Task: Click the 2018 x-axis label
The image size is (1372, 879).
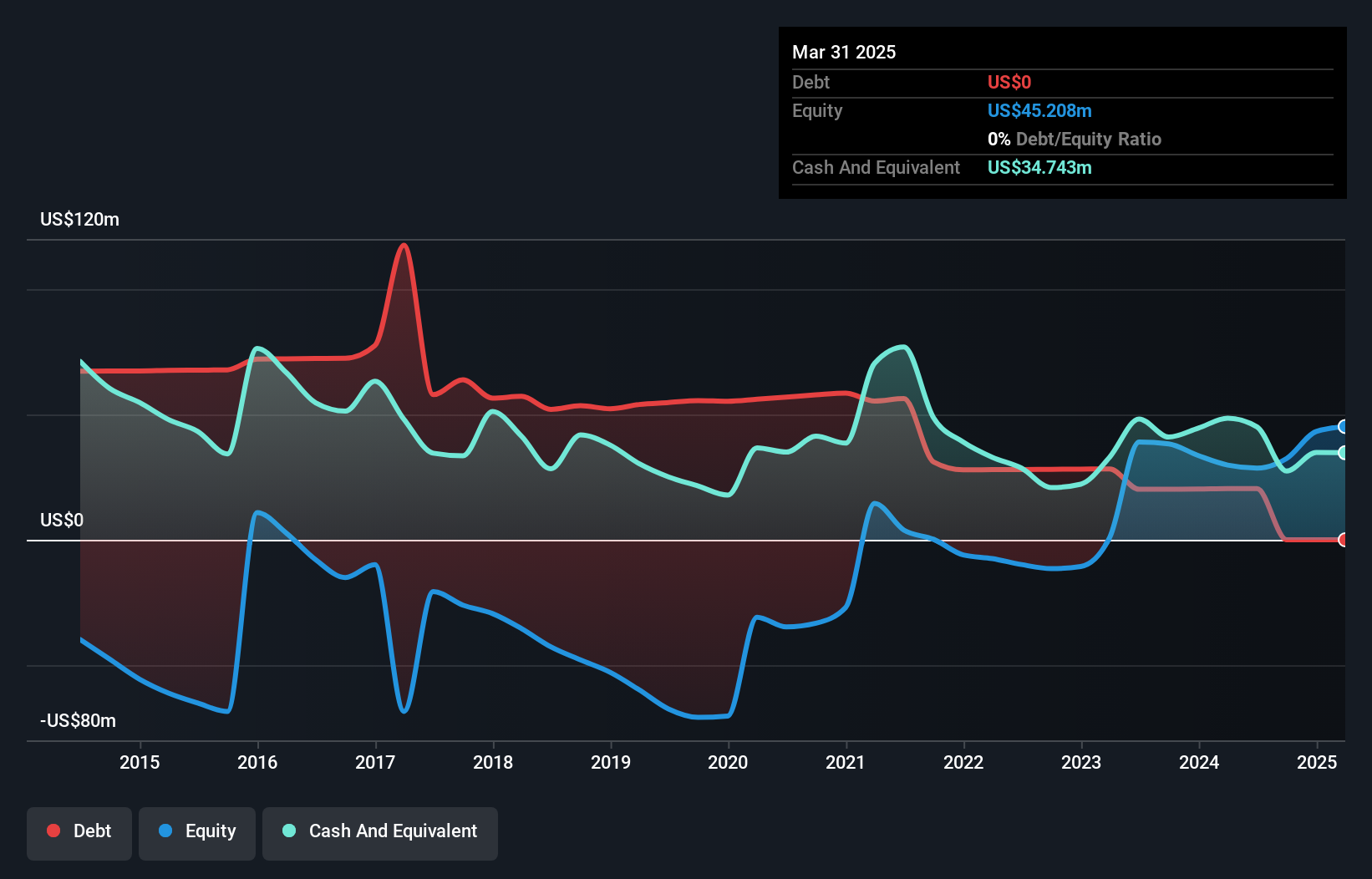Action: (493, 762)
